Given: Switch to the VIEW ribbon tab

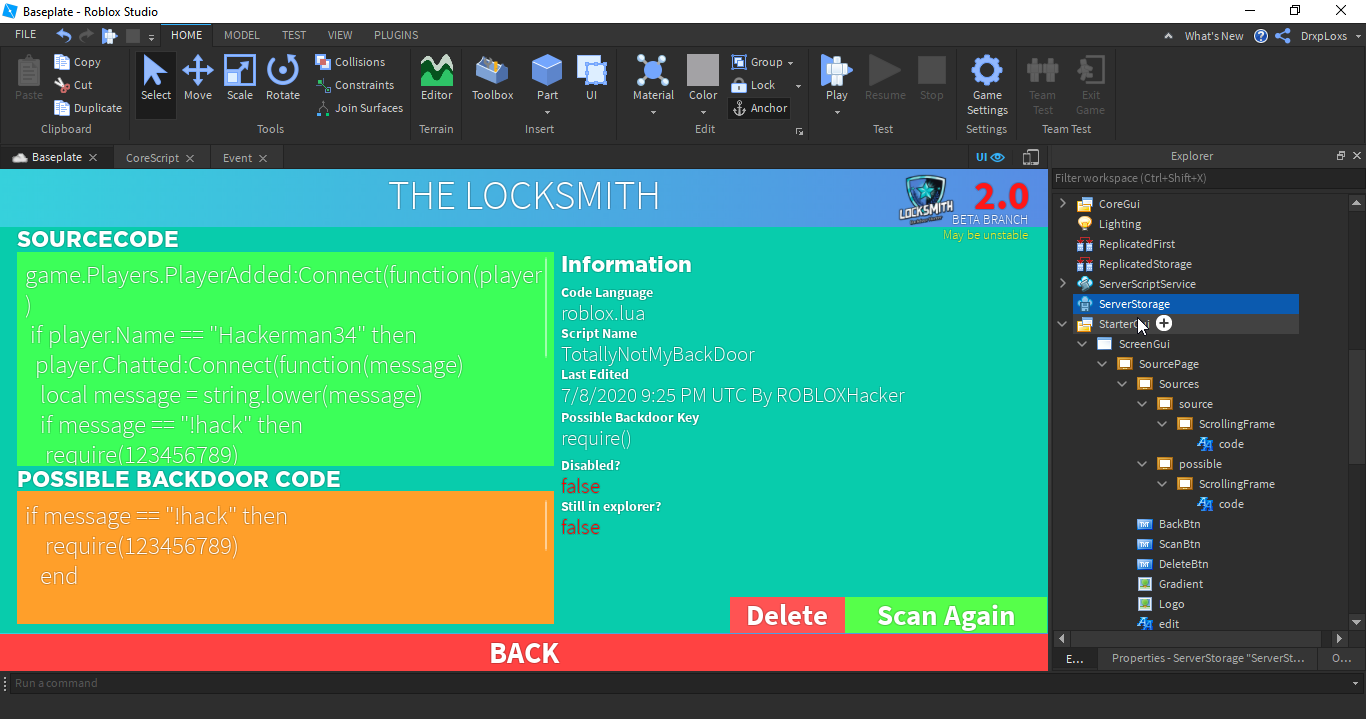Looking at the screenshot, I should click(340, 35).
